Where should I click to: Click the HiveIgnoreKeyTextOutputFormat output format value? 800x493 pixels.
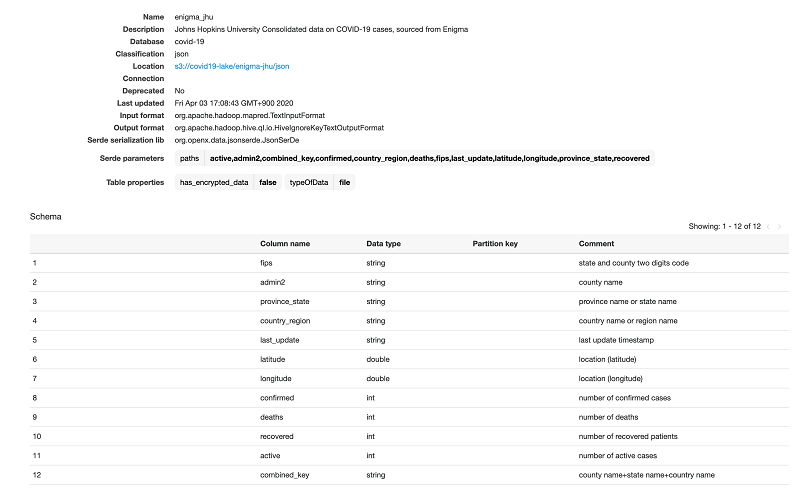[279, 128]
